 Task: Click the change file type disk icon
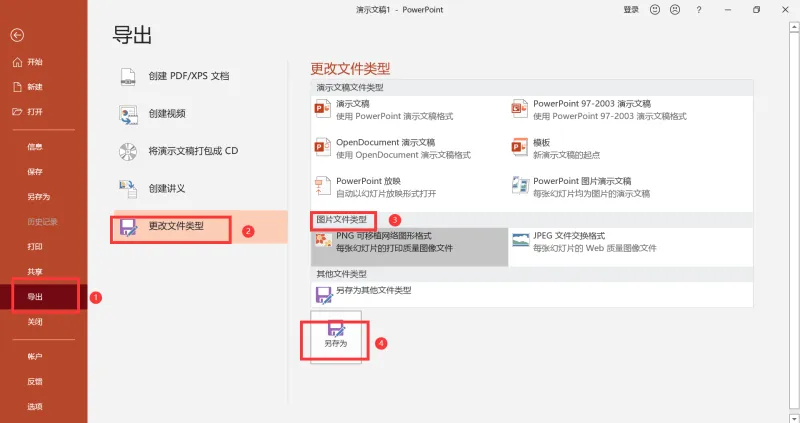coord(128,227)
